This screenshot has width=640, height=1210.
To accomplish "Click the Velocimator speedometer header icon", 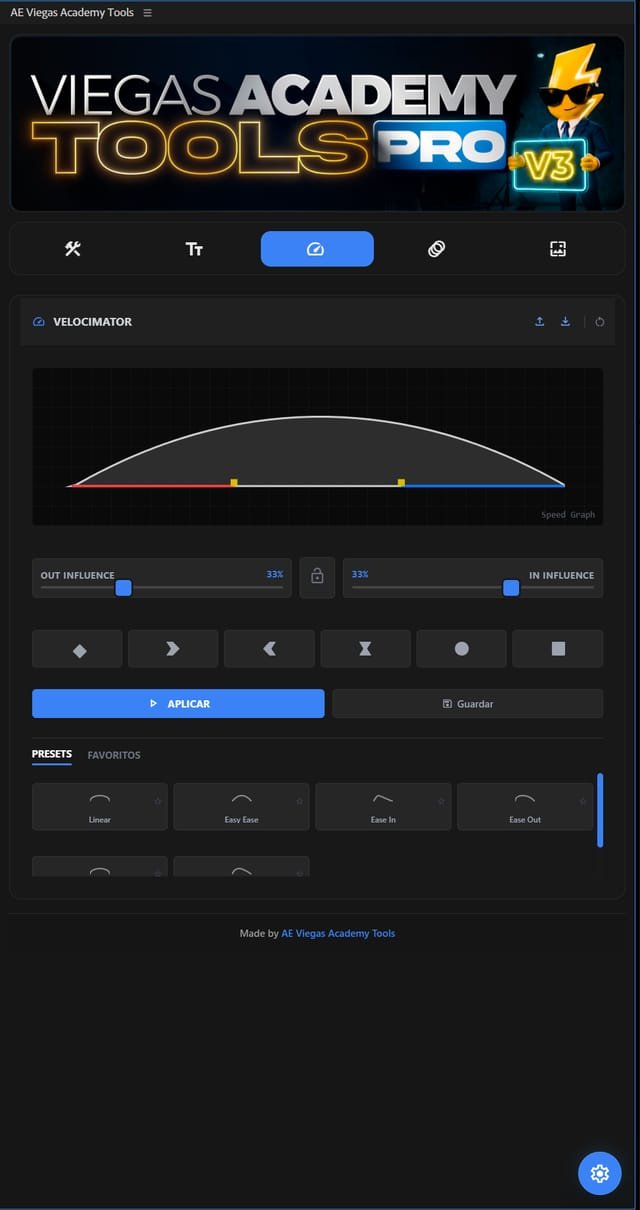I will (39, 322).
